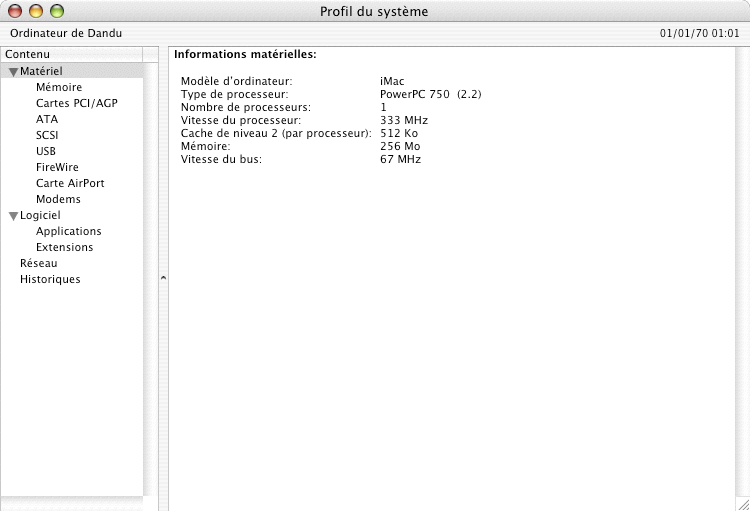Select Matériel in the contents list
Screen dimensions: 750x511
[x=41, y=71]
